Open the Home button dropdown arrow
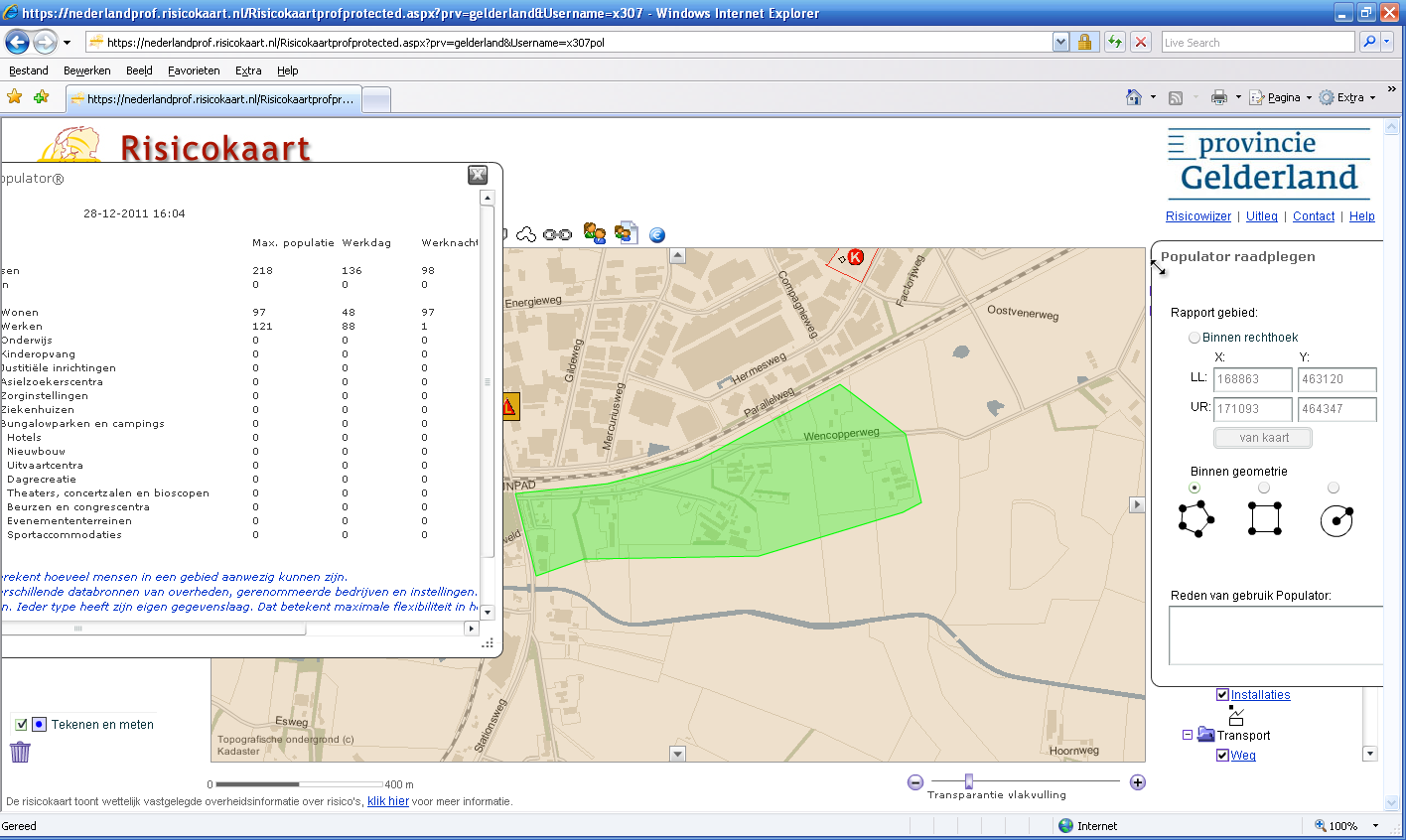 (x=1153, y=97)
